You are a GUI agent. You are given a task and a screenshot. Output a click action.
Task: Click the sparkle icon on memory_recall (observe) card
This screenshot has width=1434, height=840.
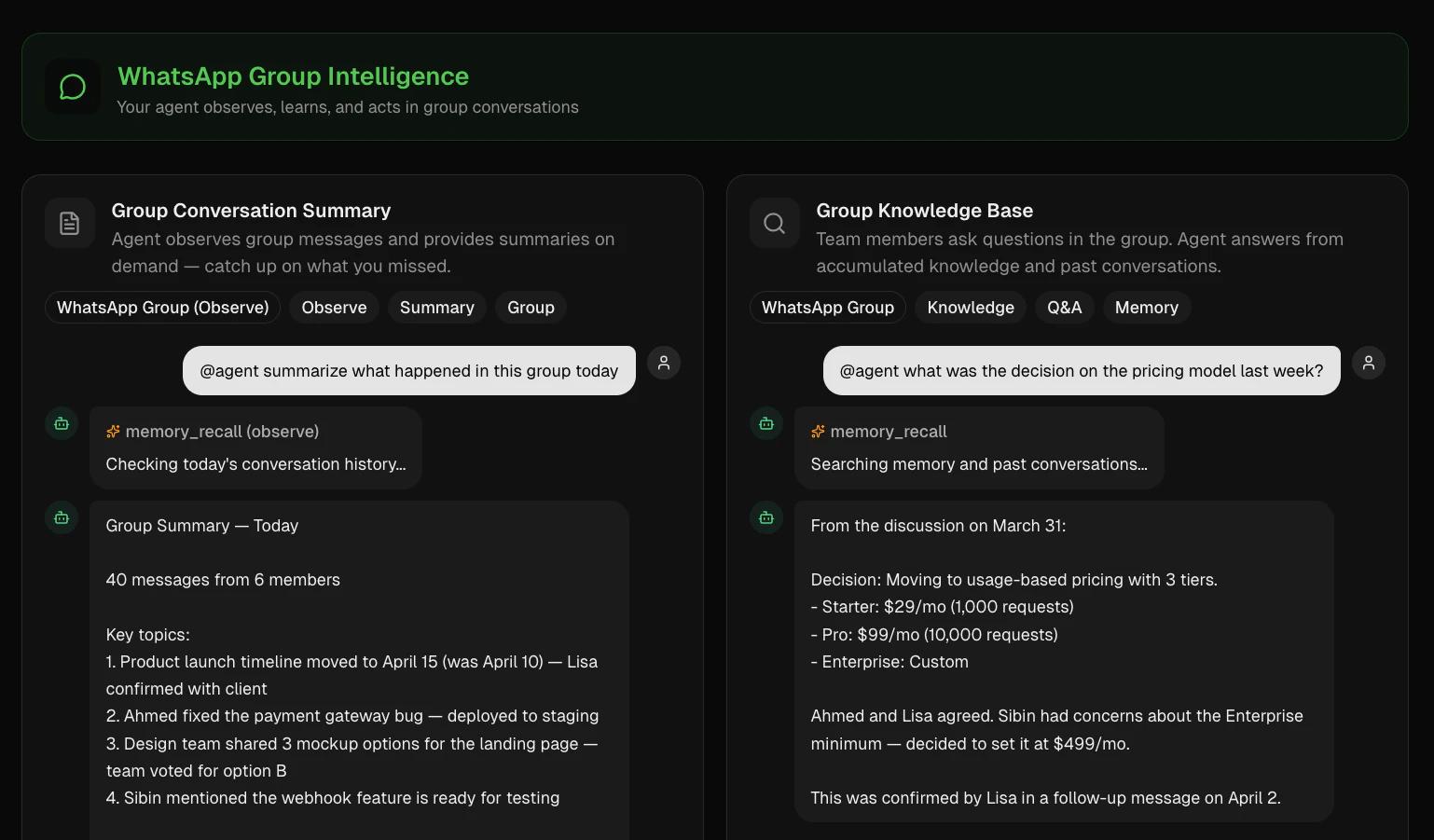pos(113,431)
